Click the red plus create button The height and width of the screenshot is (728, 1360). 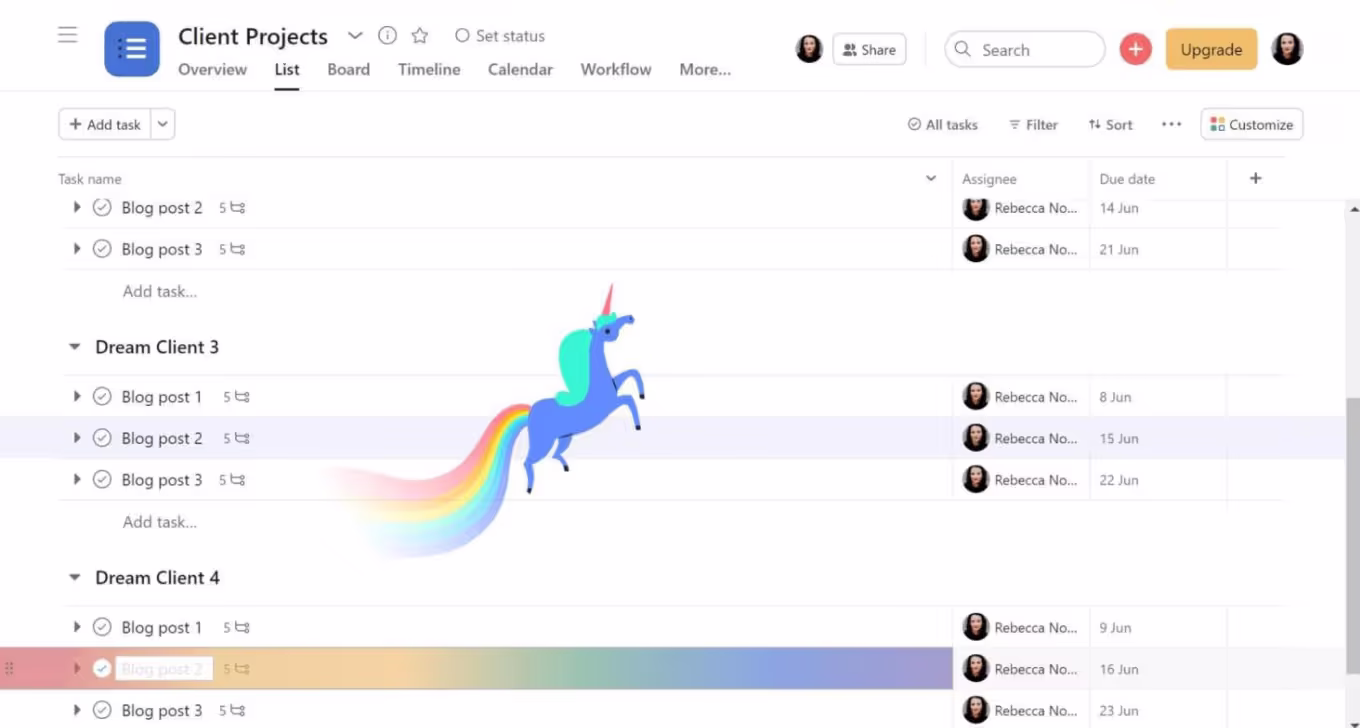pos(1135,49)
